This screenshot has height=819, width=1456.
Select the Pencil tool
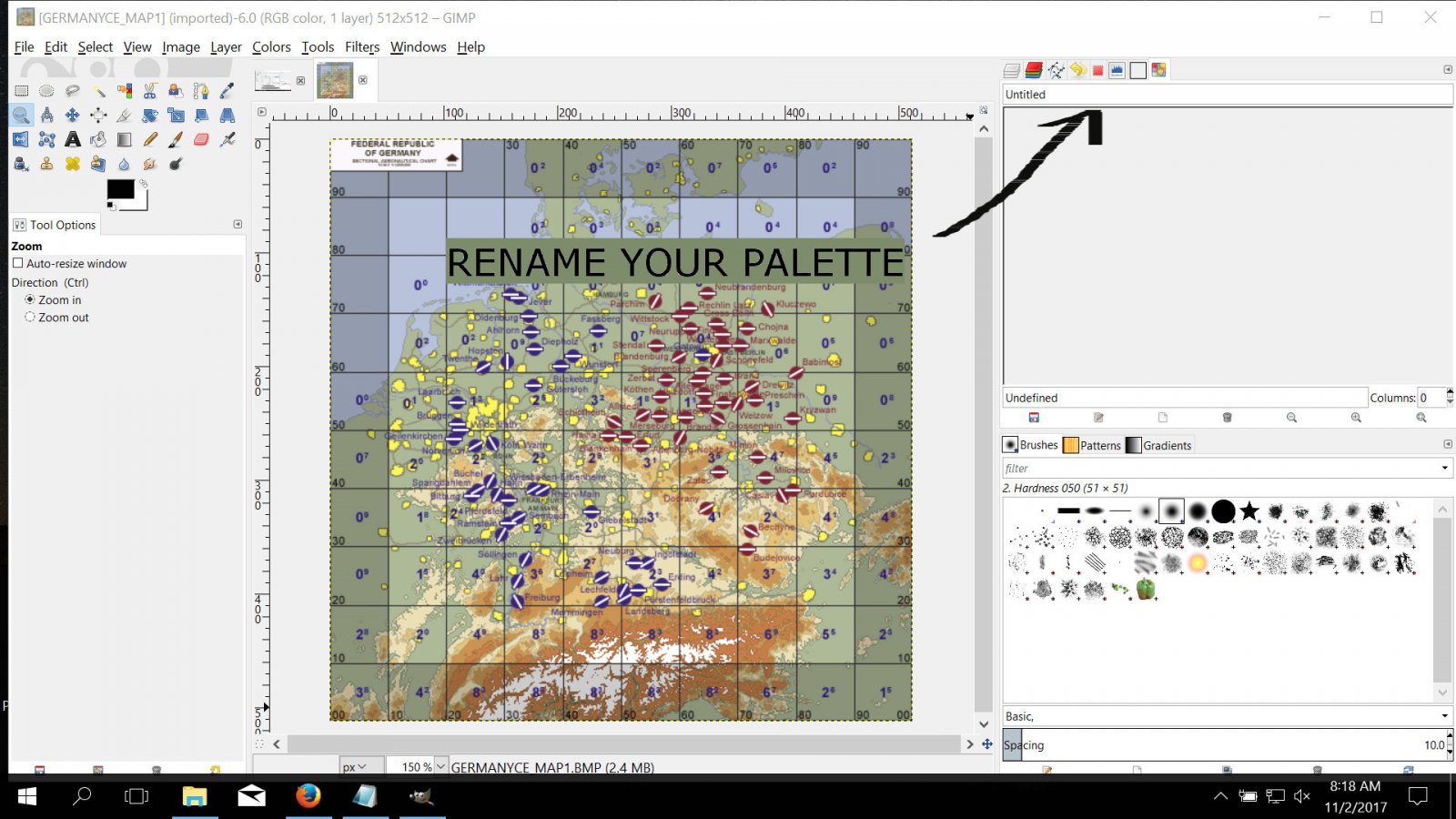[x=150, y=139]
